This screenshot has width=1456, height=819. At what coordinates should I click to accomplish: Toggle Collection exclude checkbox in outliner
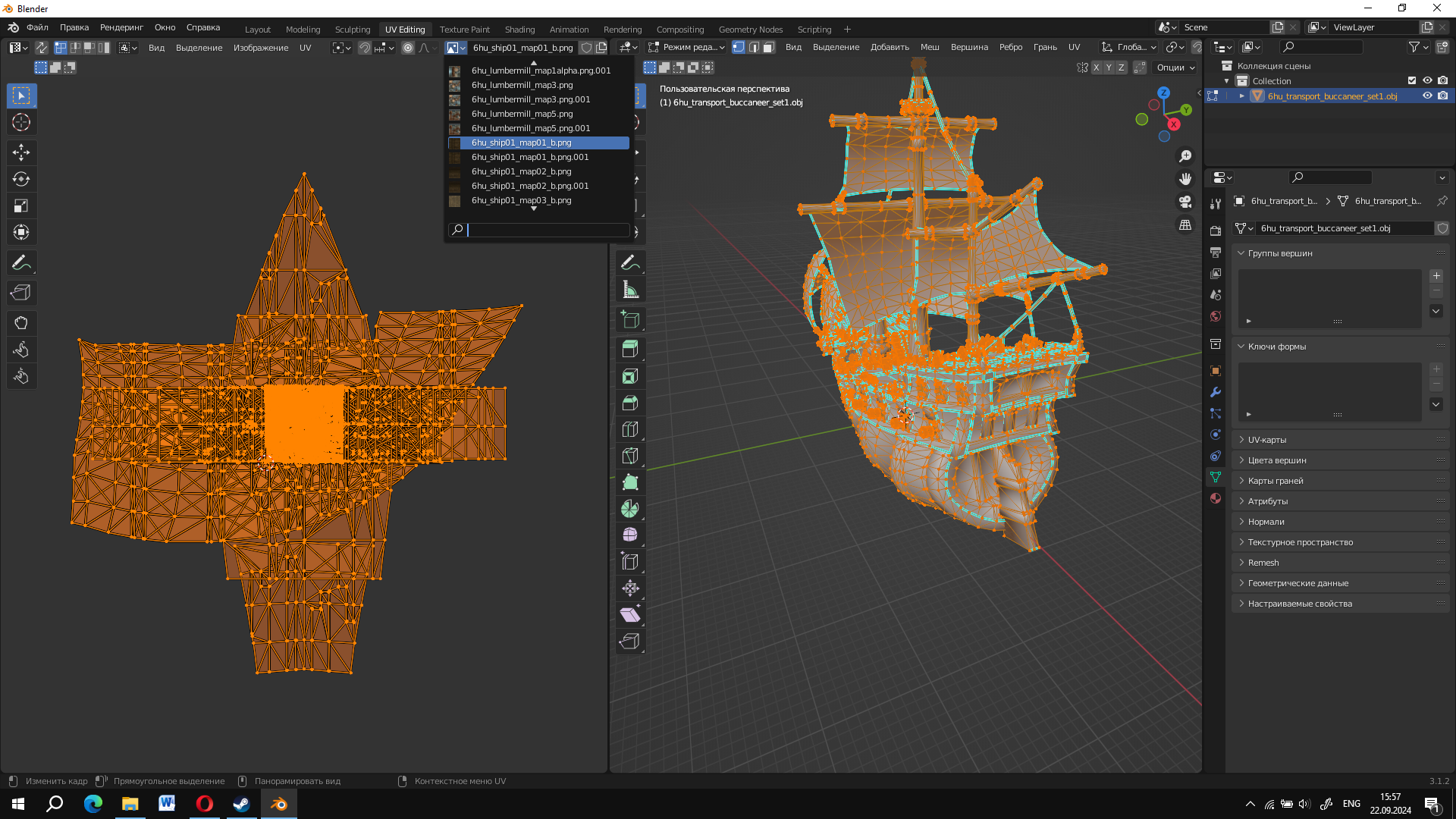(1412, 81)
